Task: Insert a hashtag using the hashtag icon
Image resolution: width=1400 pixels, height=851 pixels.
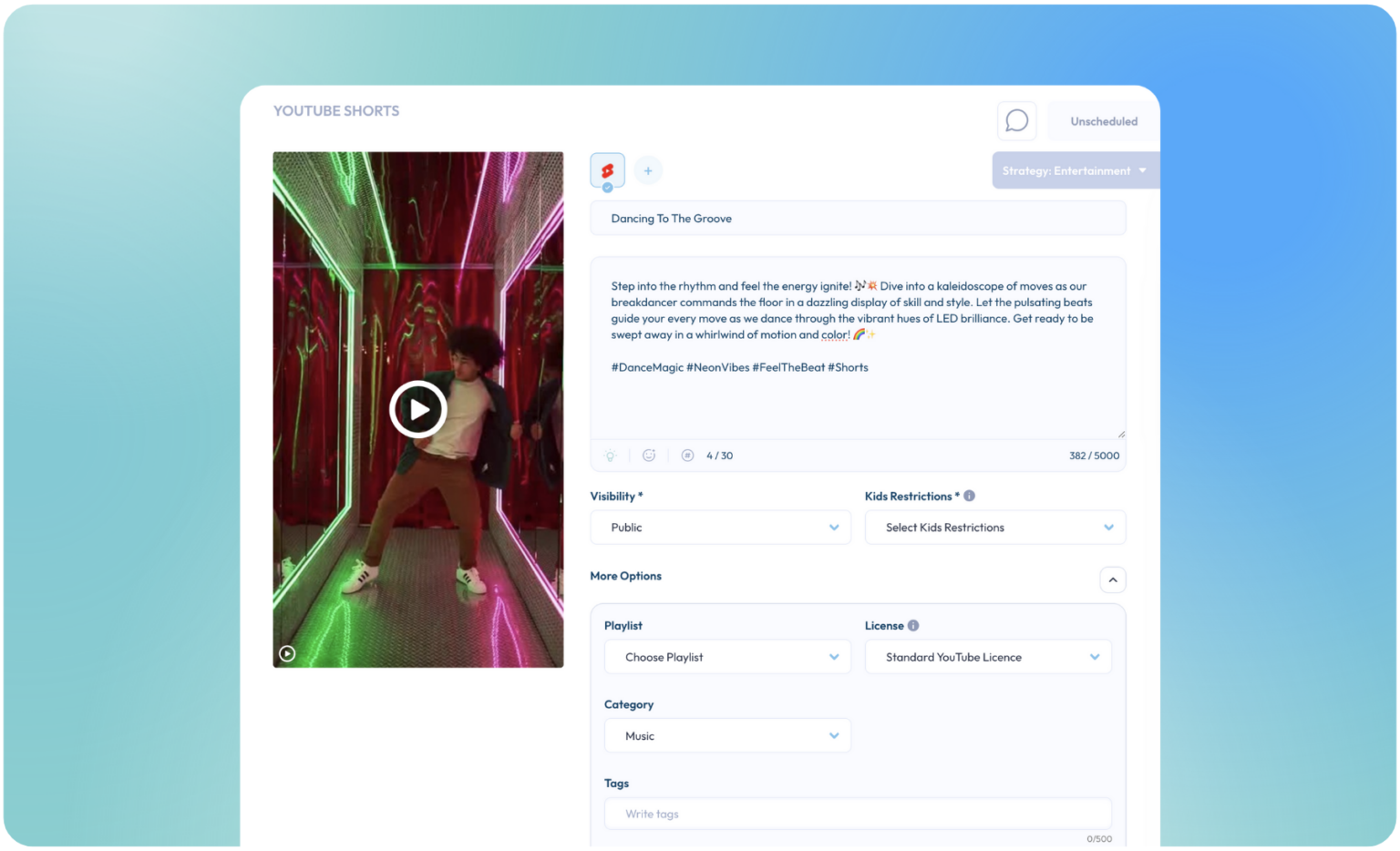Action: point(687,455)
